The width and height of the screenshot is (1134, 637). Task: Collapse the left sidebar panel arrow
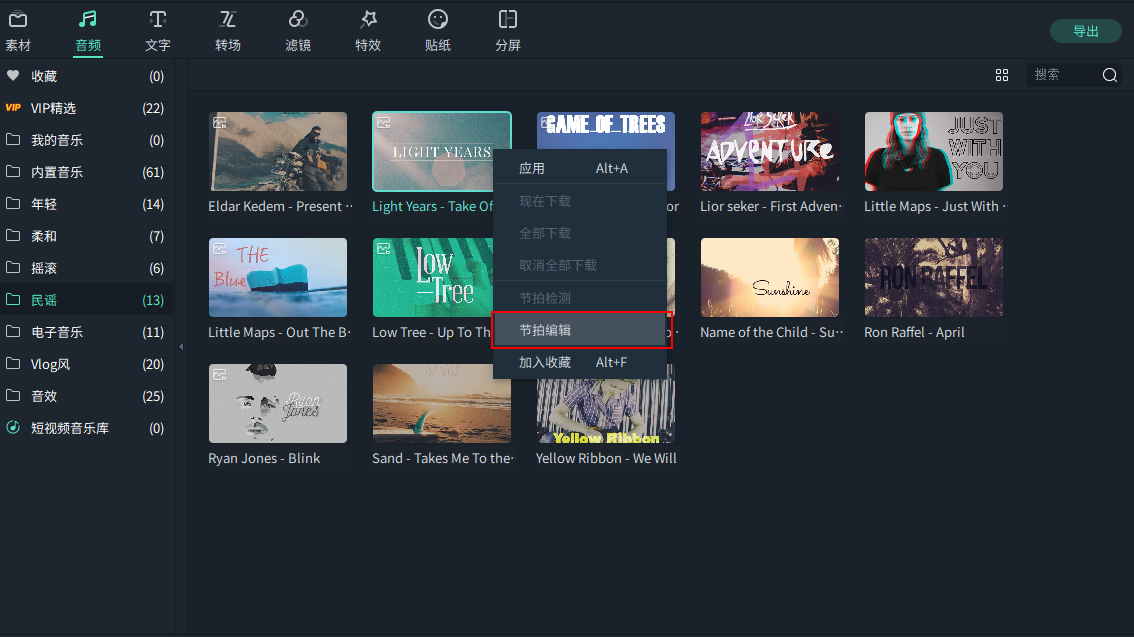coord(181,346)
